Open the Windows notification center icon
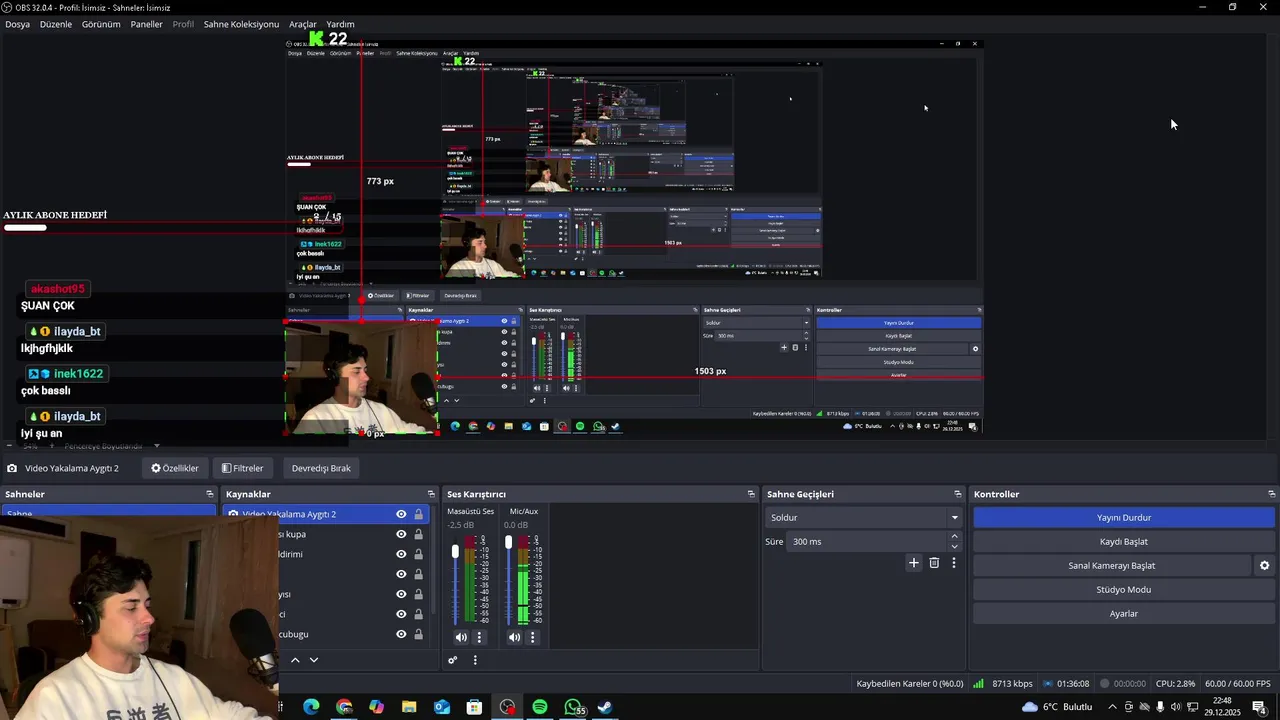 point(1259,707)
